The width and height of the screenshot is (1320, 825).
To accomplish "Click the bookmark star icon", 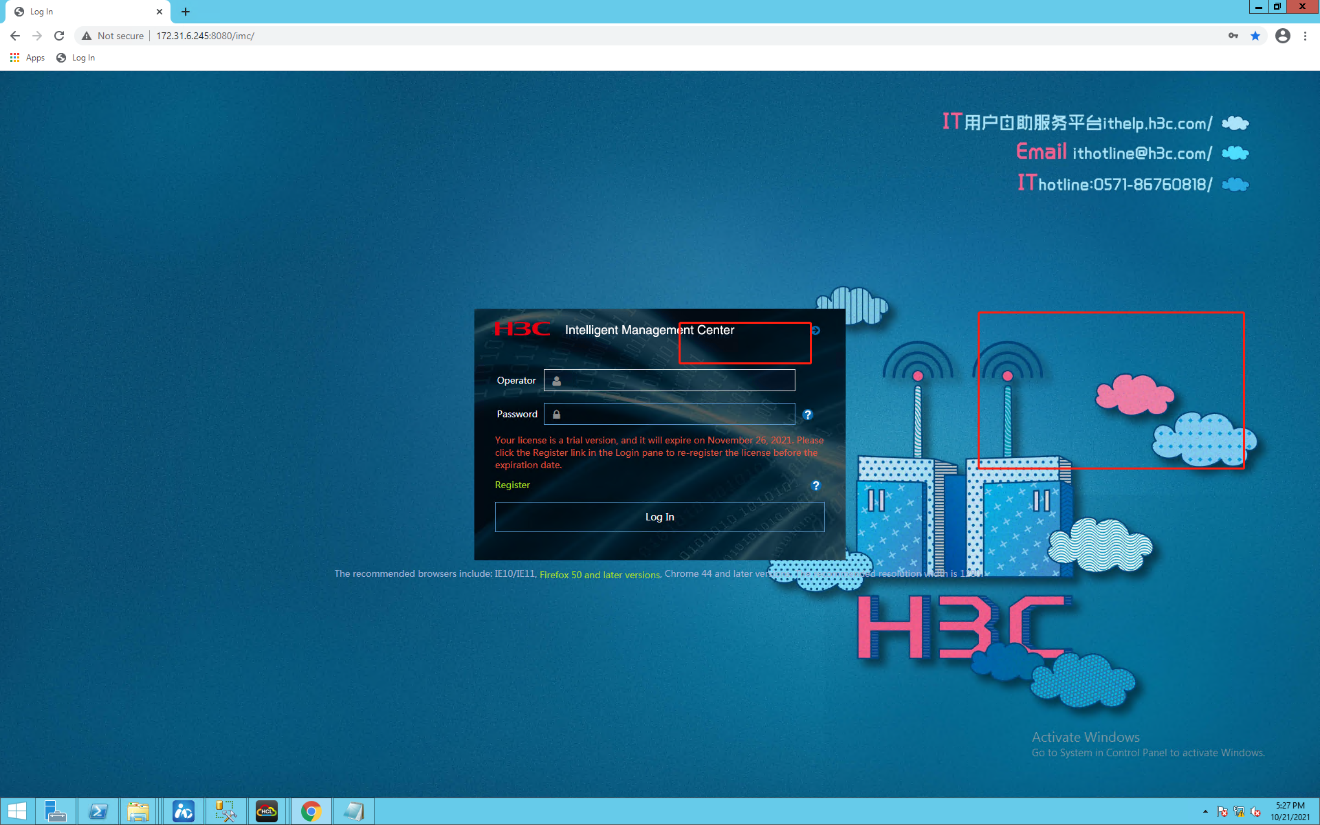I will tap(1256, 36).
